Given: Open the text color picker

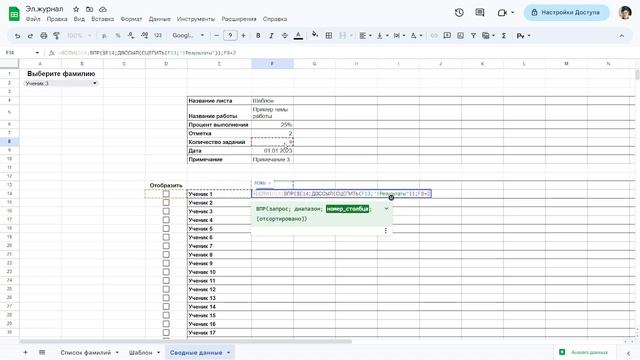Looking at the screenshot, I should (x=298, y=36).
